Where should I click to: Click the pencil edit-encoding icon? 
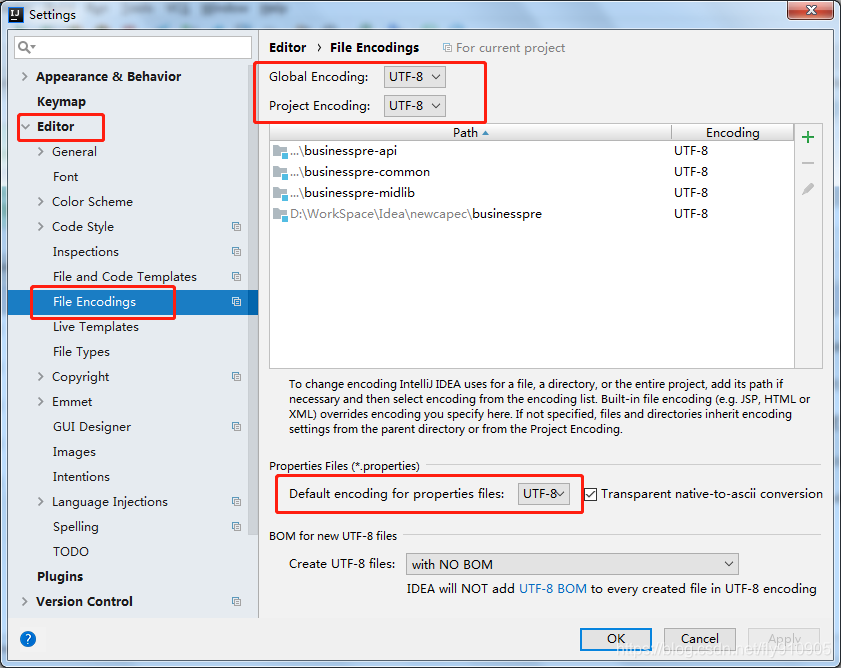[x=807, y=189]
